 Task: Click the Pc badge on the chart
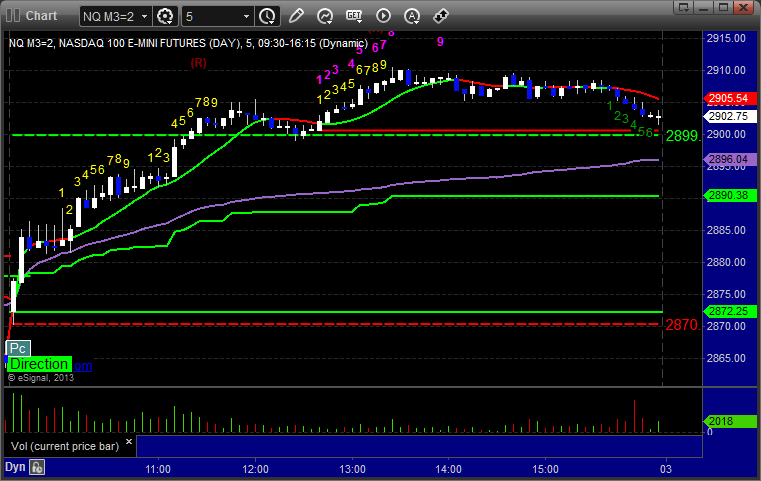[x=18, y=348]
